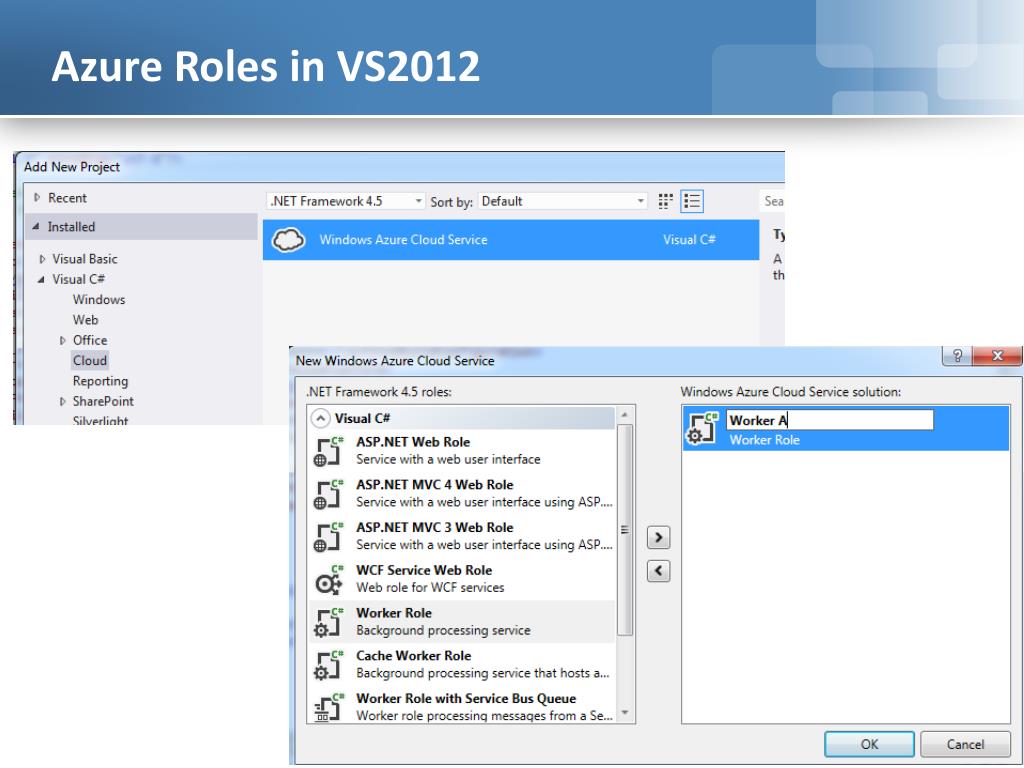1024x768 pixels.
Task: Click the ASP.NET Web Role icon
Action: click(x=328, y=451)
